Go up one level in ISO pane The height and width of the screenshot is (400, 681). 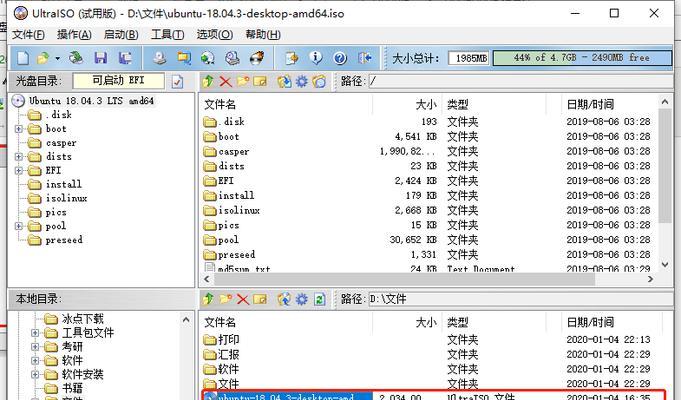tap(208, 81)
